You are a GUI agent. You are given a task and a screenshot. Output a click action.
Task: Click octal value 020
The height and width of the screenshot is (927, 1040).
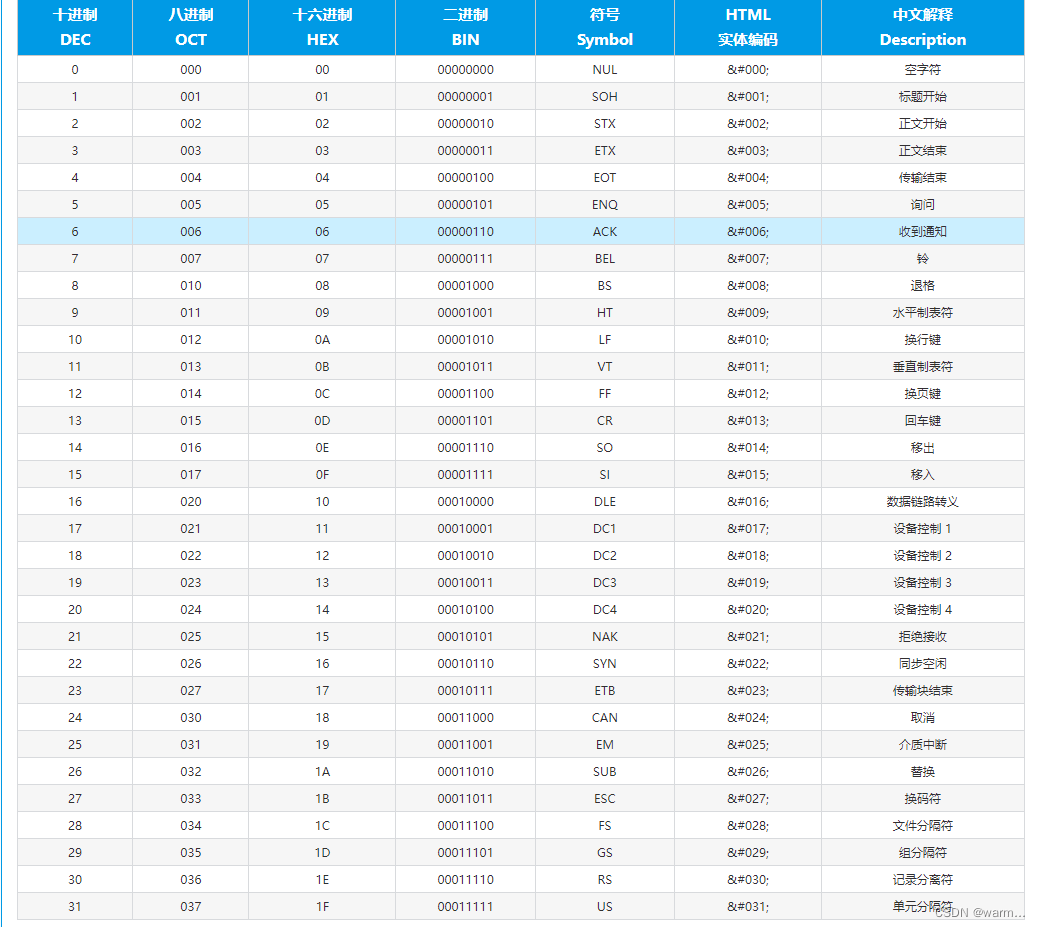[x=191, y=502]
